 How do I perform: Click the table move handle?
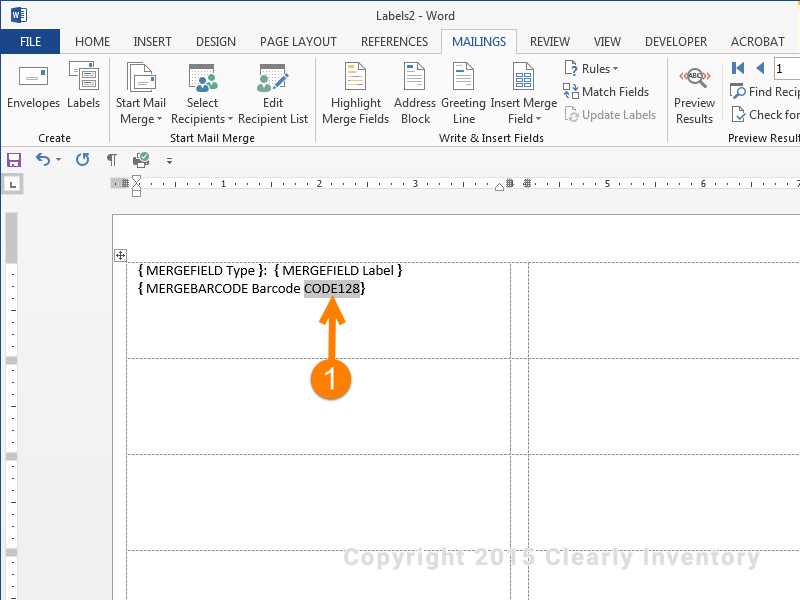tap(120, 256)
